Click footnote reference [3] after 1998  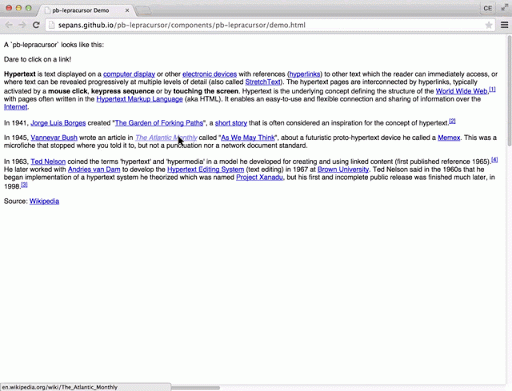pyautogui.click(x=24, y=185)
